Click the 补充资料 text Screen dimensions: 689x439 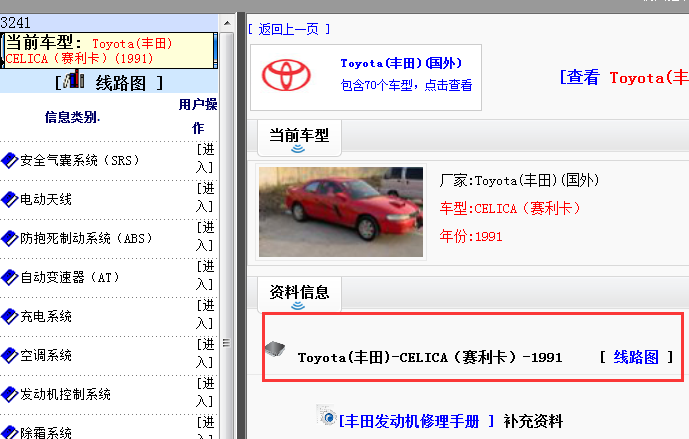pos(533,421)
